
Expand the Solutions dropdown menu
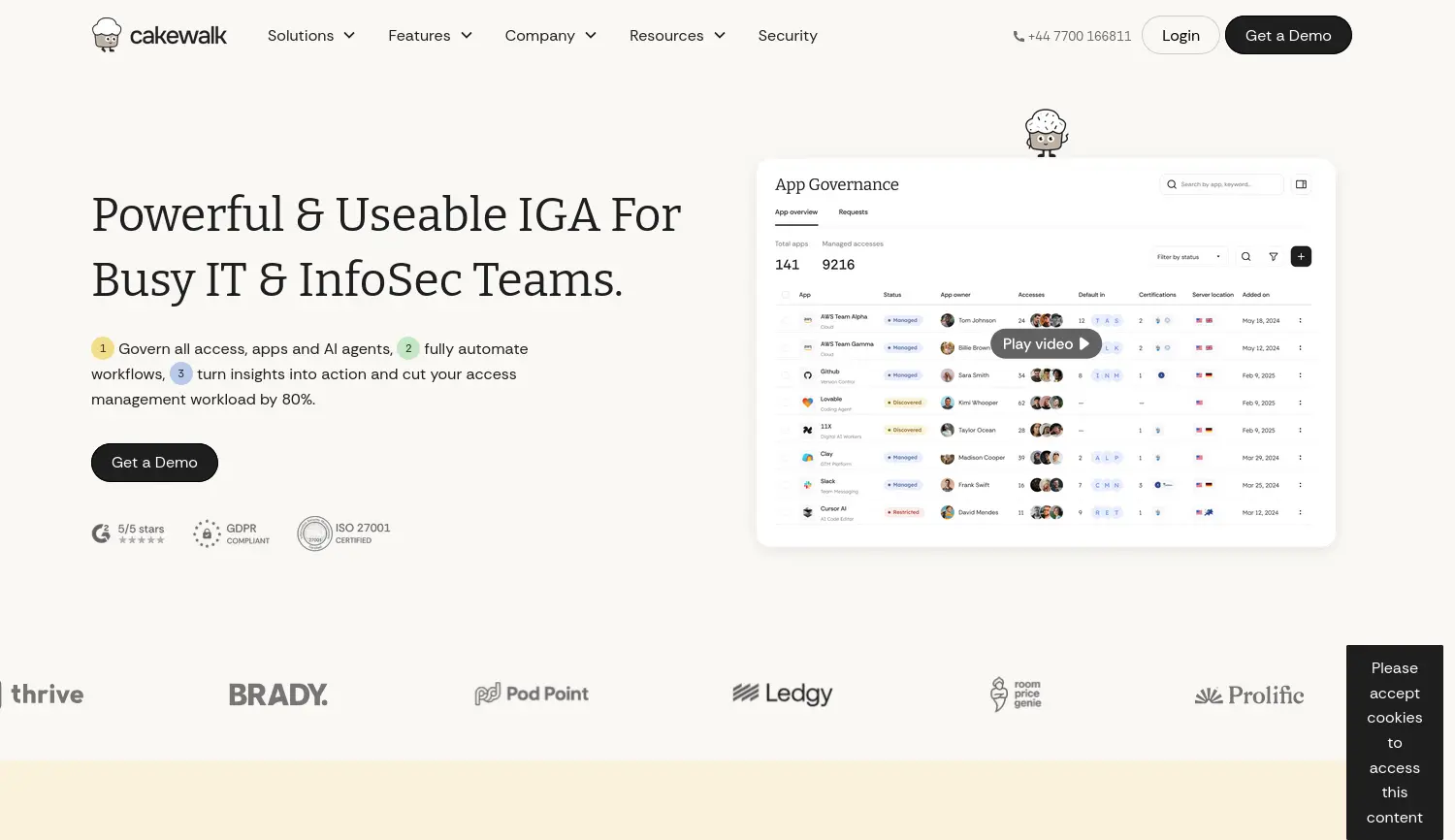(x=311, y=36)
